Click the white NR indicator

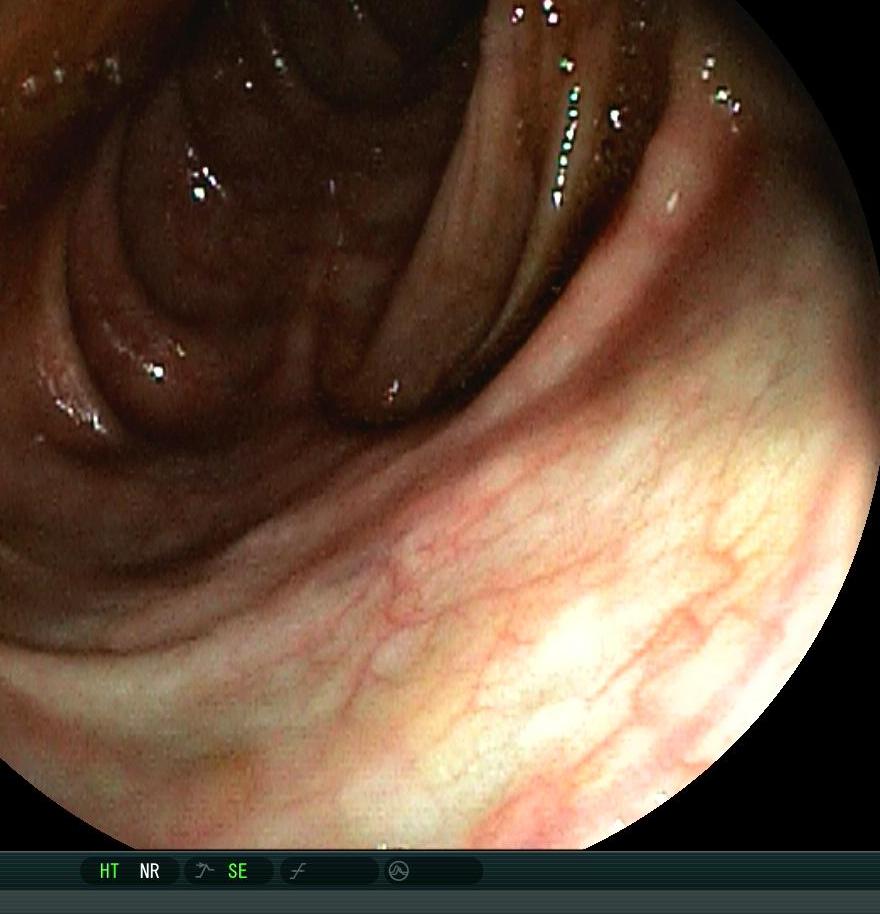click(150, 871)
